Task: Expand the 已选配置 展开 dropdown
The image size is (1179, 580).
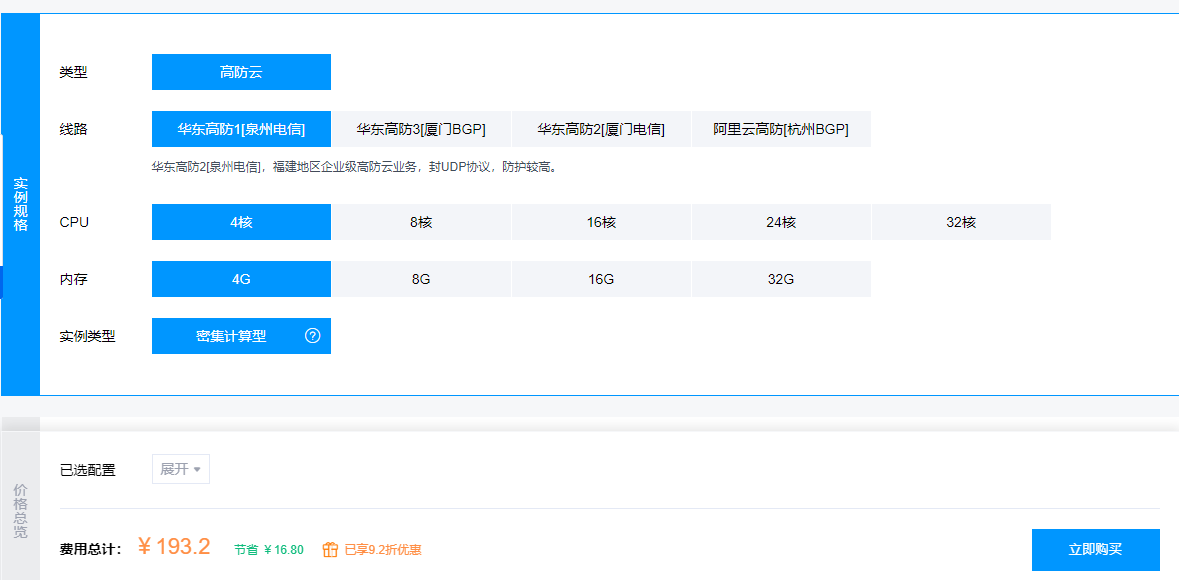Action: click(x=181, y=469)
